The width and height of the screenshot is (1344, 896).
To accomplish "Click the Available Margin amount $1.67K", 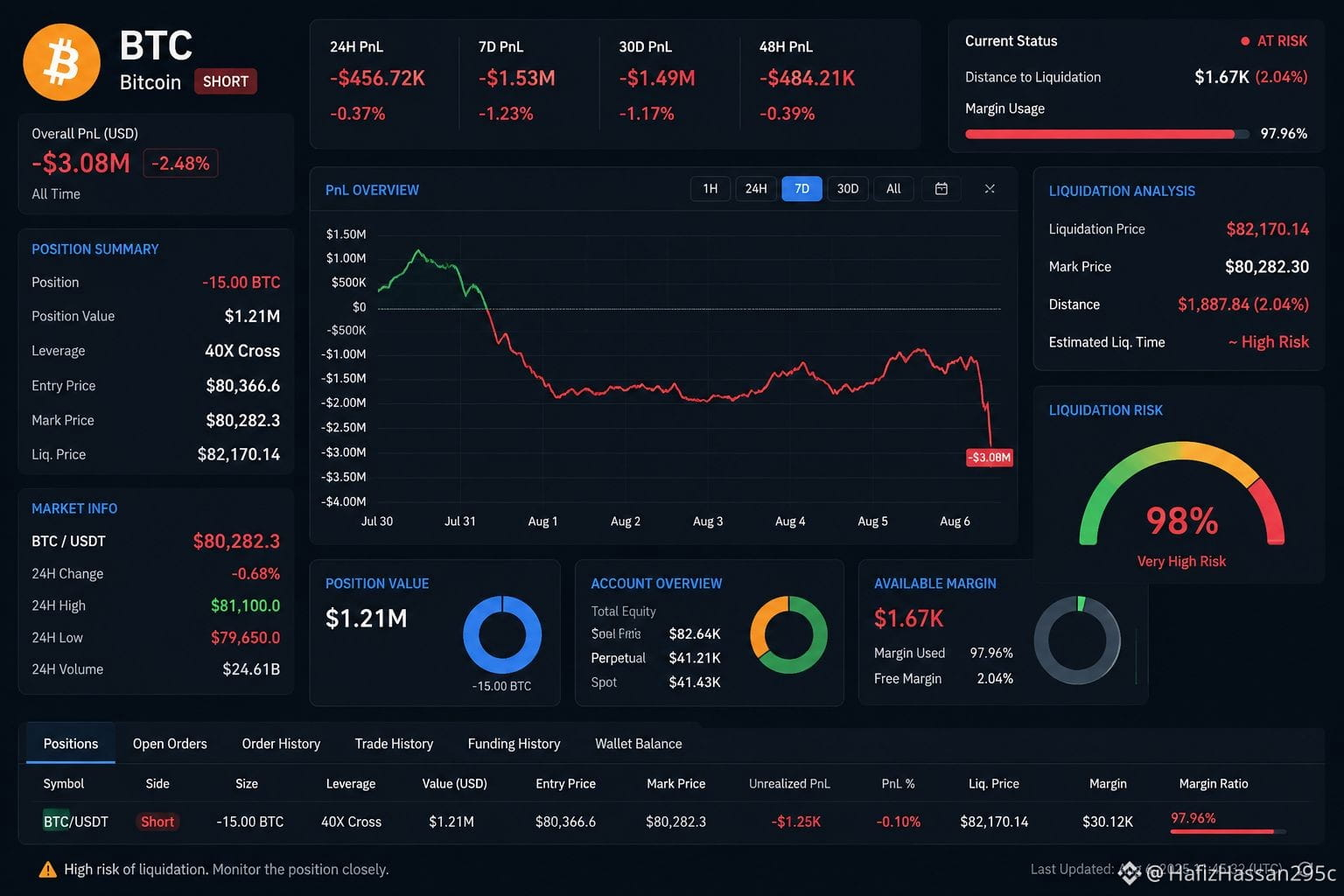I will [x=909, y=619].
